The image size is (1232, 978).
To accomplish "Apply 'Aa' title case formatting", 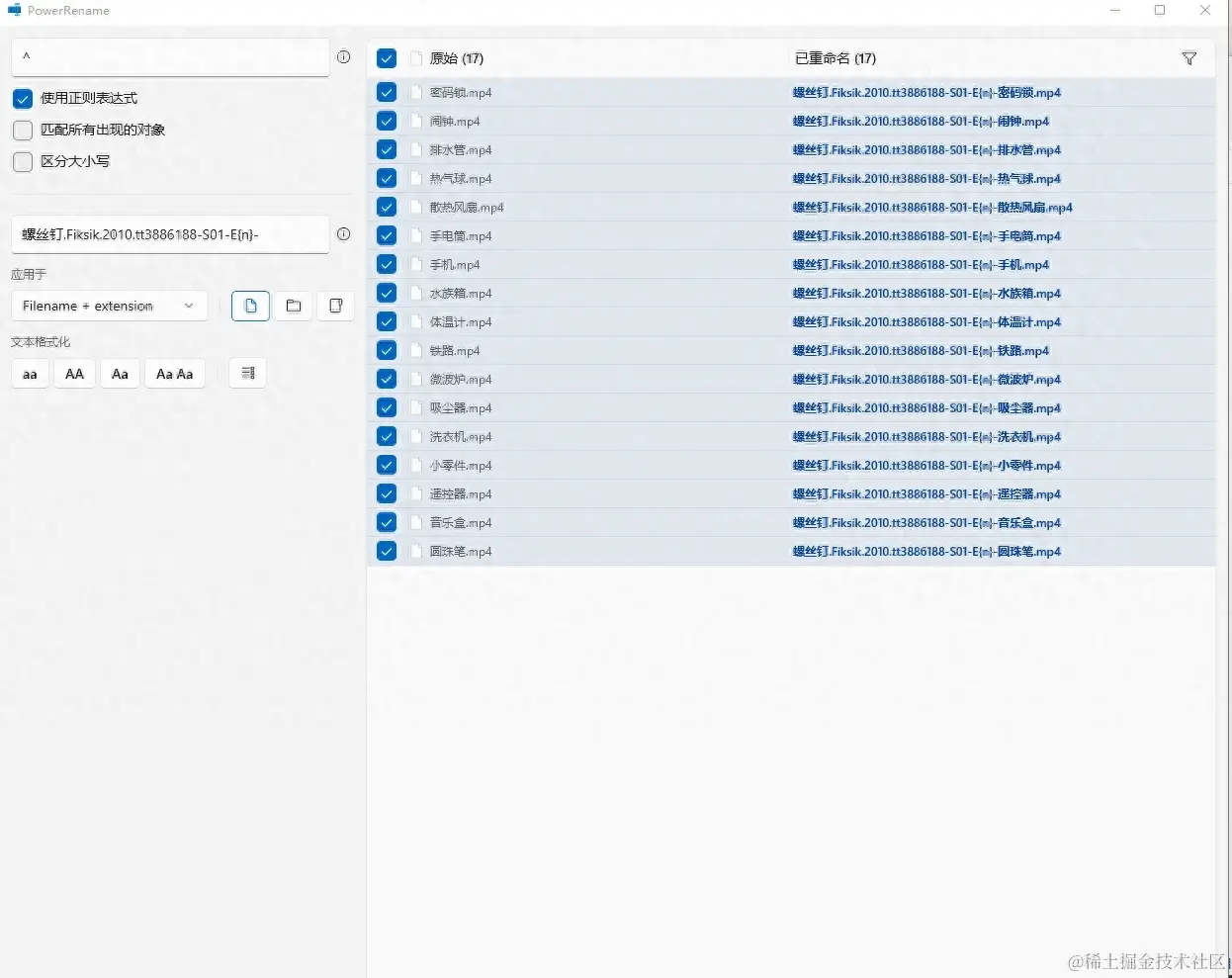I will click(120, 374).
